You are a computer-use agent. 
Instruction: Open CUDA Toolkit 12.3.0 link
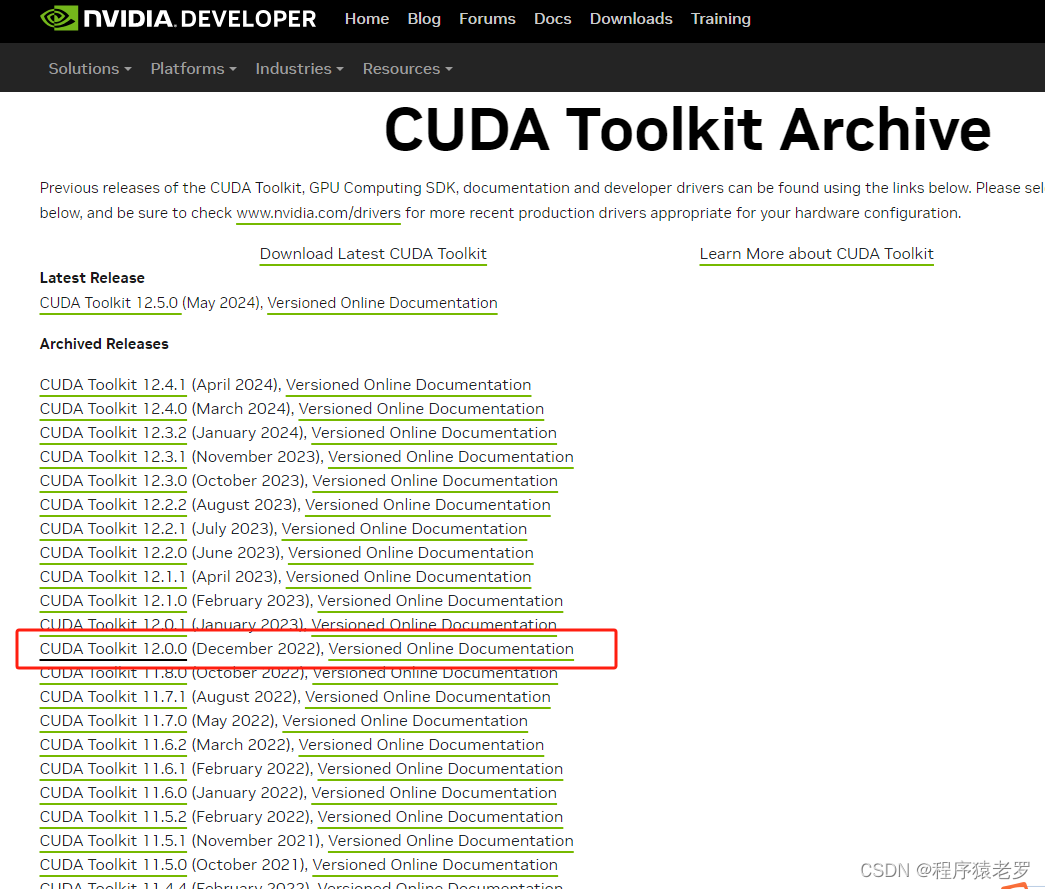click(x=113, y=481)
